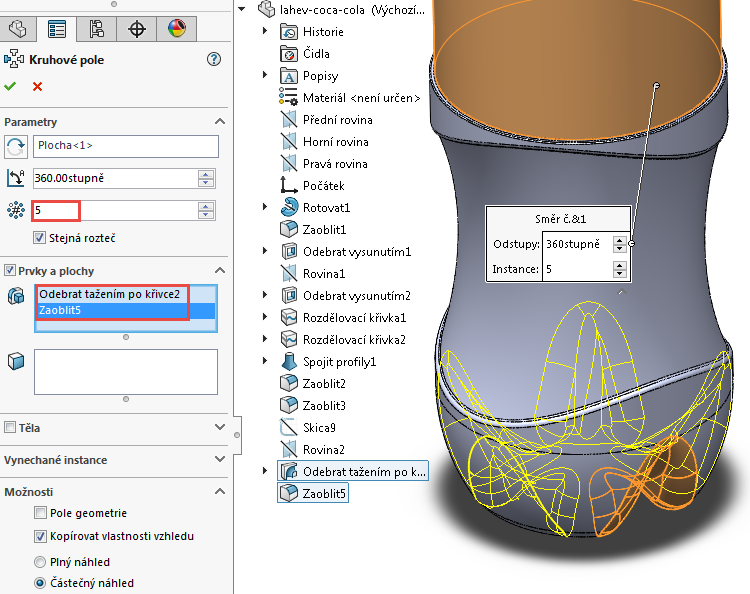Image resolution: width=750 pixels, height=594 pixels.
Task: Reverse the pattern direction icon
Action: 16,147
